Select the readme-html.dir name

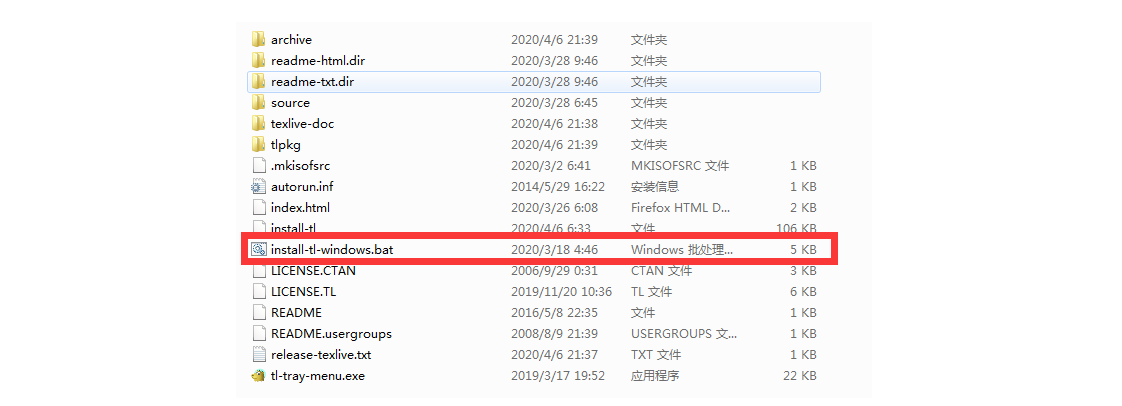318,61
